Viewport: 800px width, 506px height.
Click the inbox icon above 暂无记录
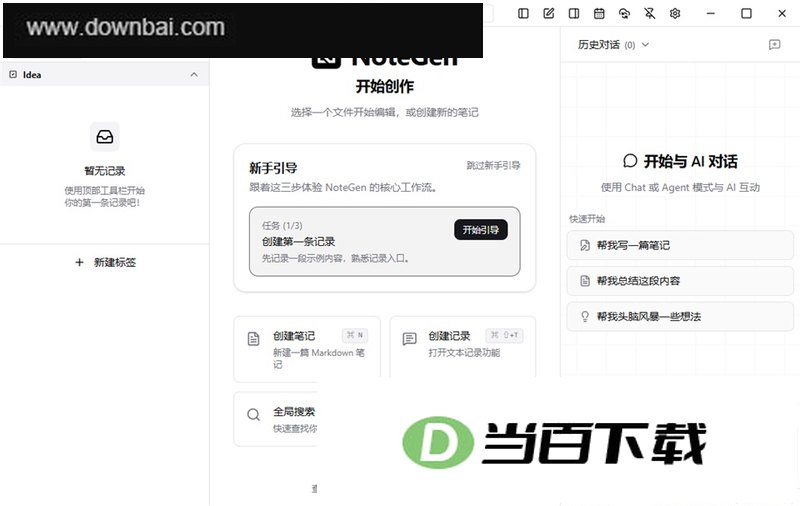pyautogui.click(x=105, y=137)
